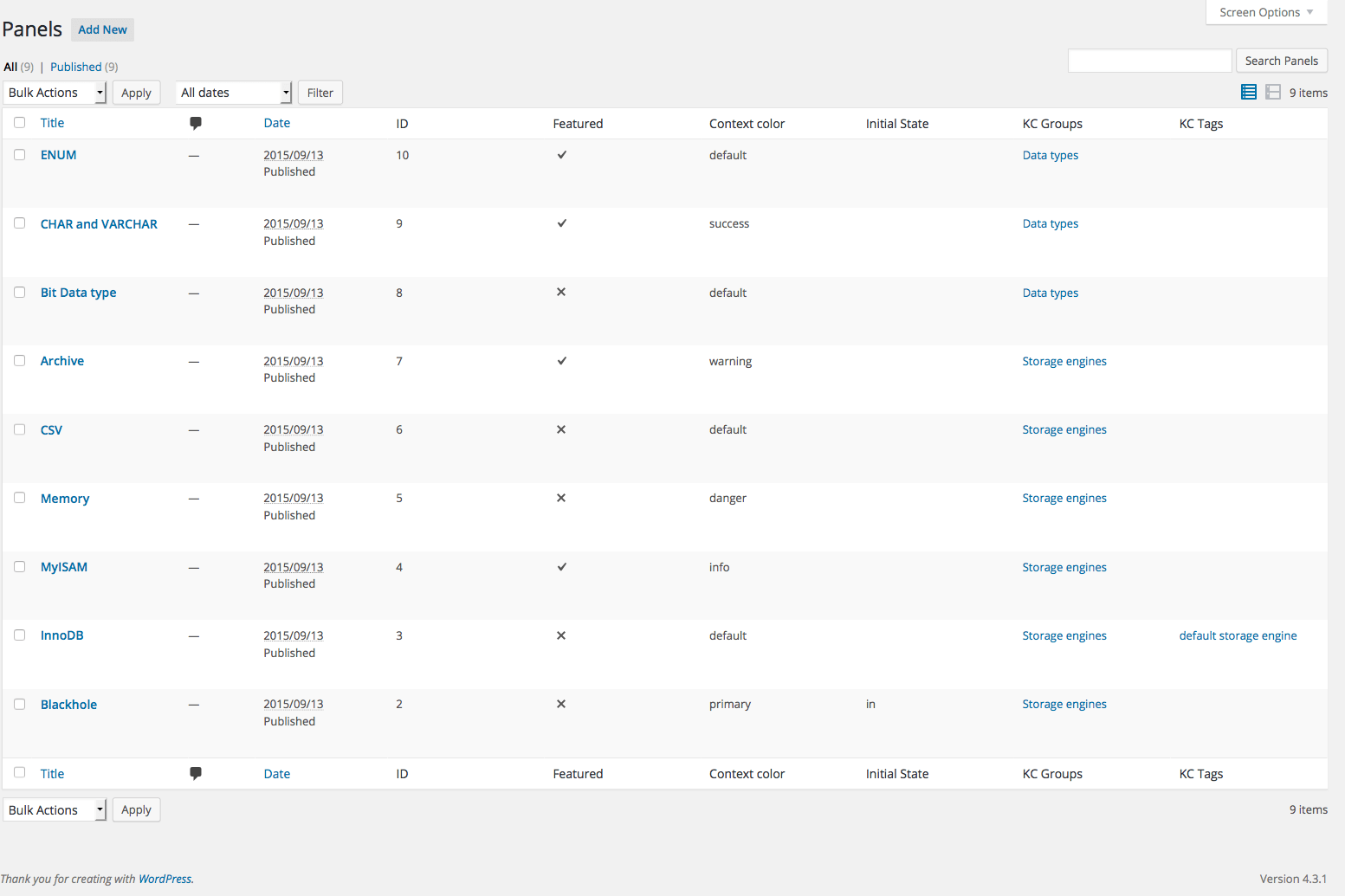The height and width of the screenshot is (896, 1345).
Task: Click the comments bubble icon in the bottom header
Action: tap(195, 773)
